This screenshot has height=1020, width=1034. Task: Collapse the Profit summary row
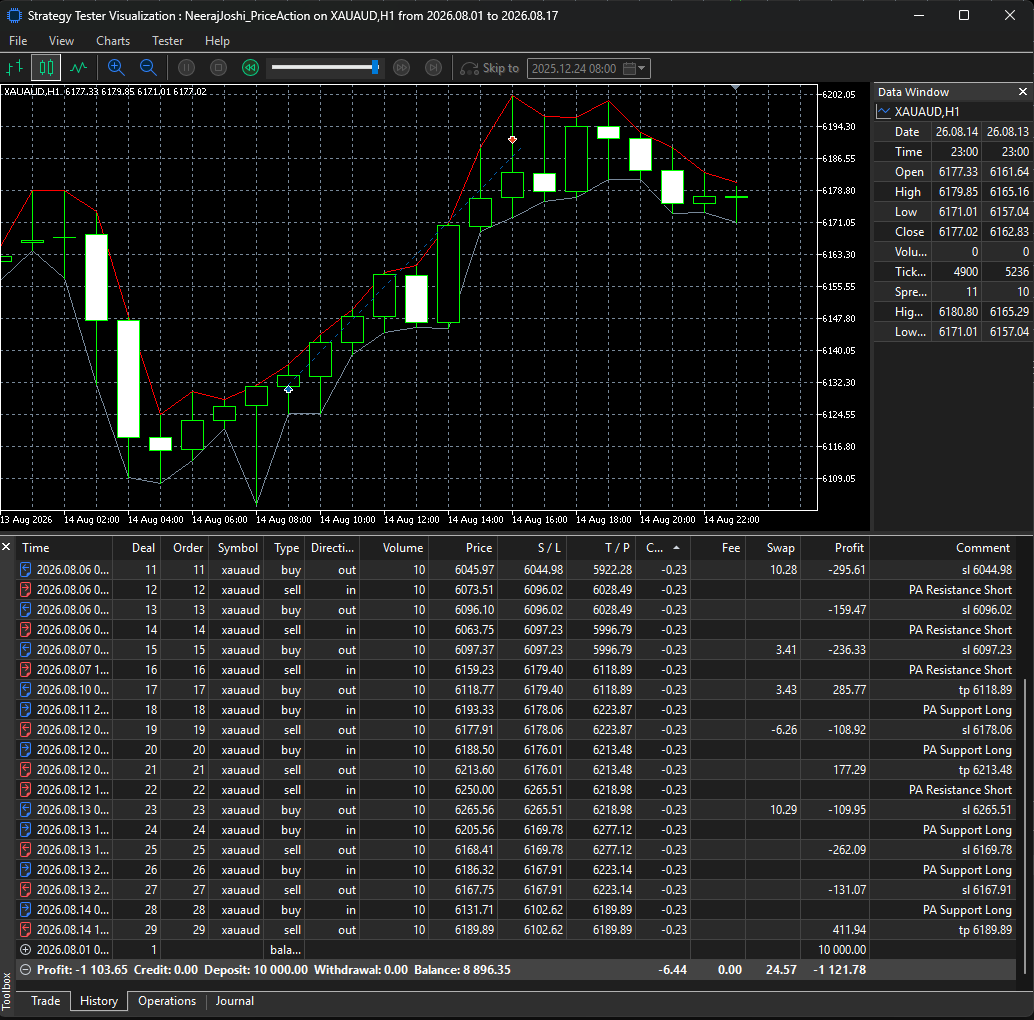(26, 970)
